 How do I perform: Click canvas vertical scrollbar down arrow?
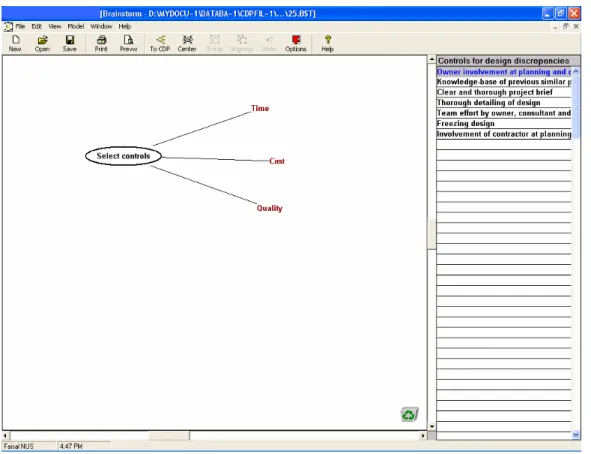coord(432,426)
